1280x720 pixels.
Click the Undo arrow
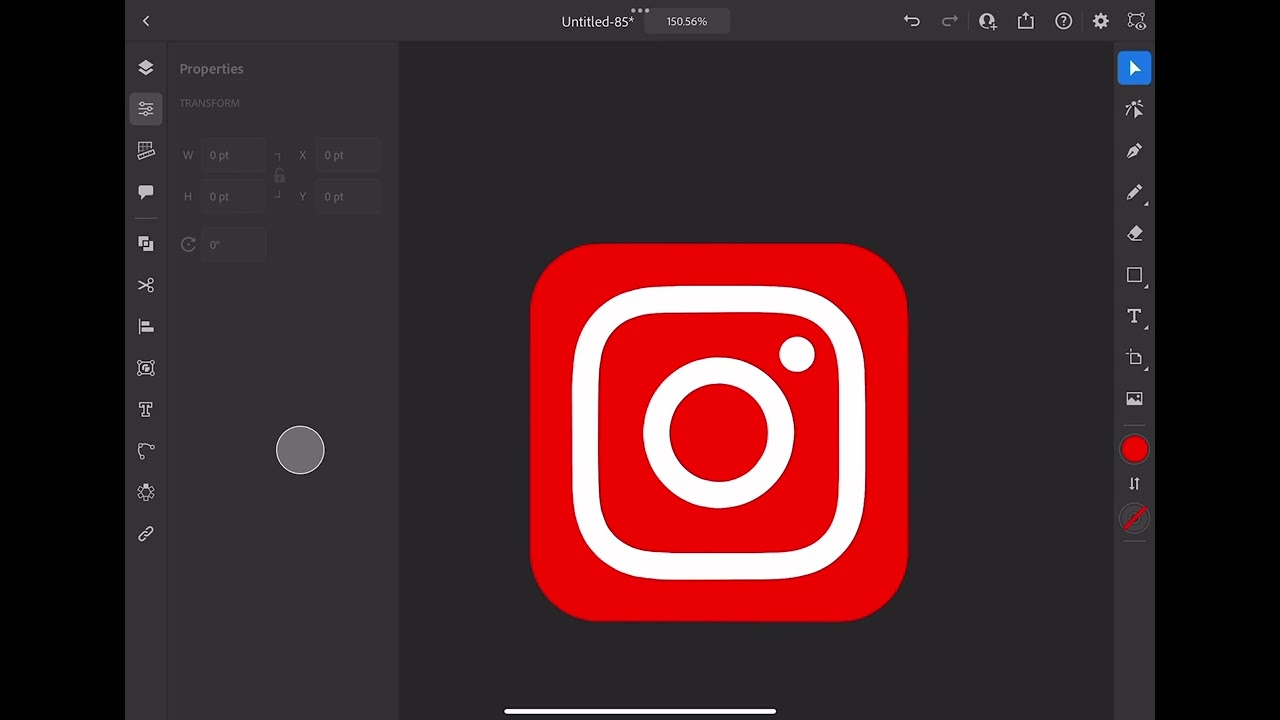click(912, 21)
